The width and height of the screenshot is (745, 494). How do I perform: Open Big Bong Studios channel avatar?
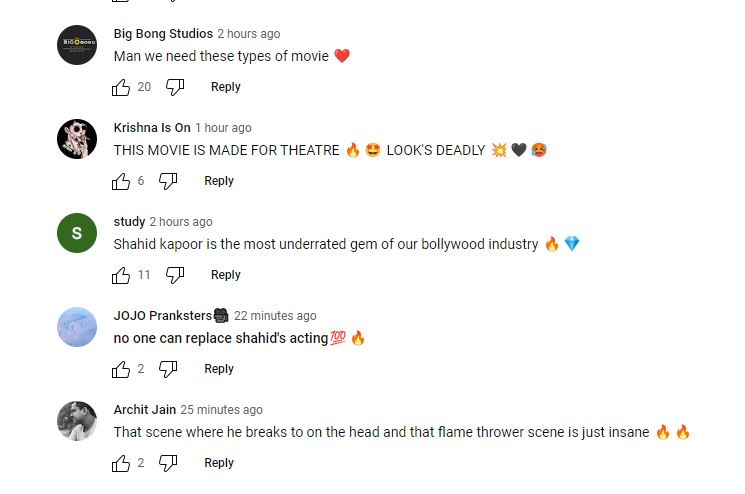(x=77, y=45)
